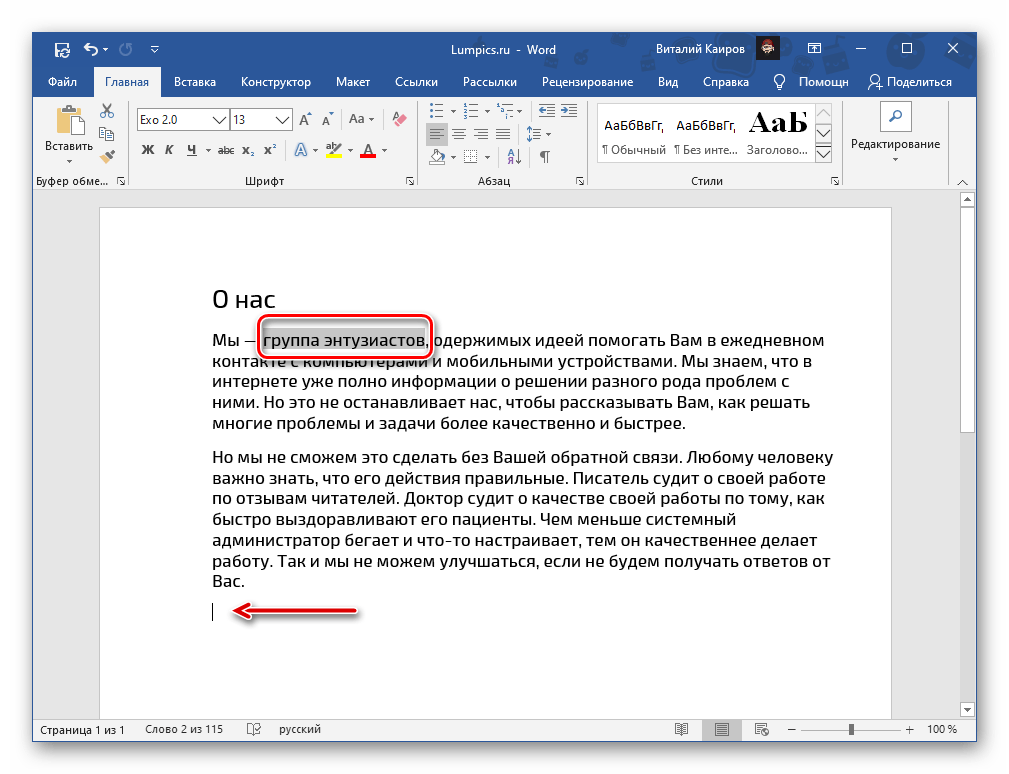Apply a multilevel list
1009x774 pixels.
point(505,111)
